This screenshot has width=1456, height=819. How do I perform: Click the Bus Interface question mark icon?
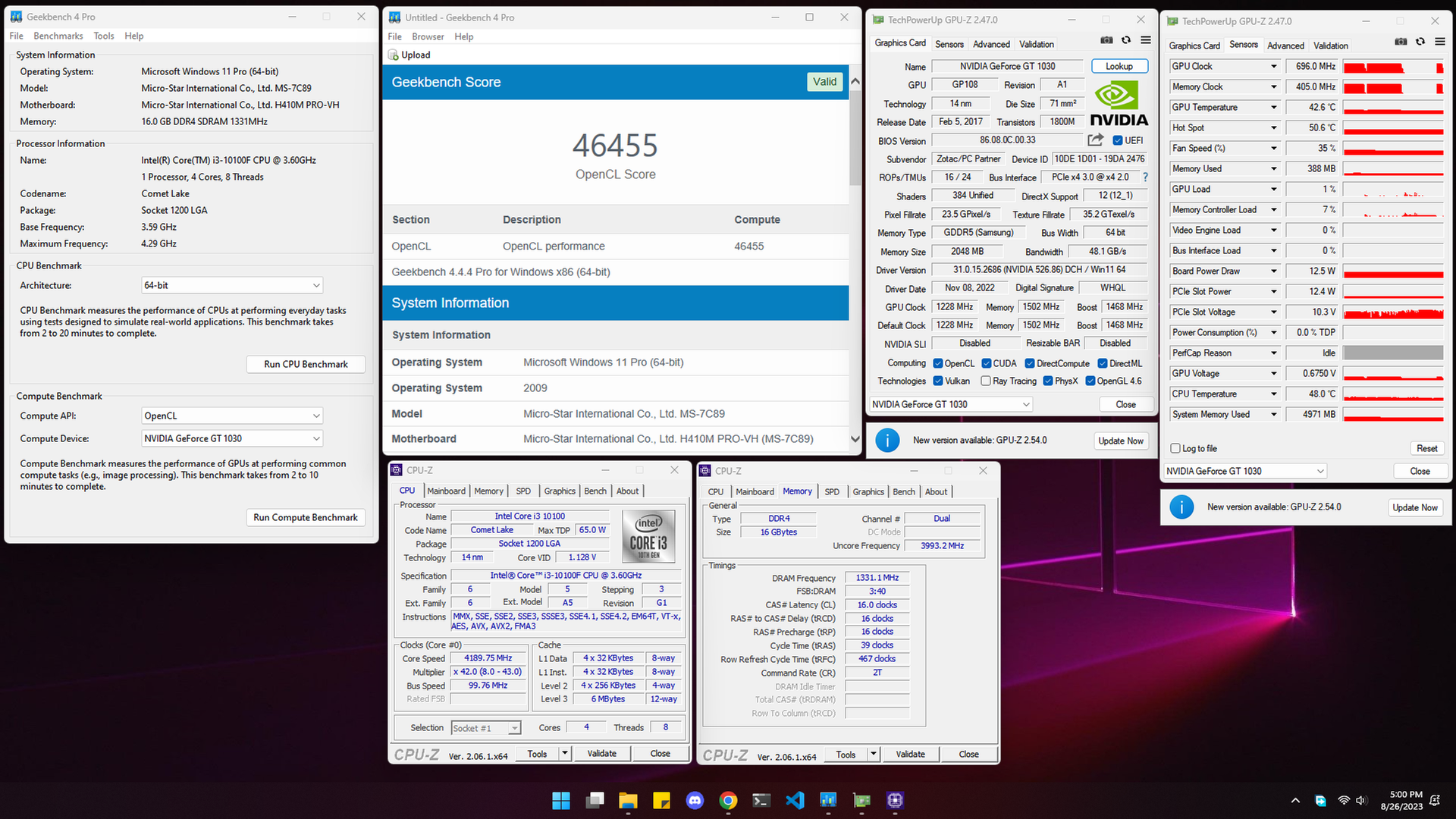click(1145, 177)
